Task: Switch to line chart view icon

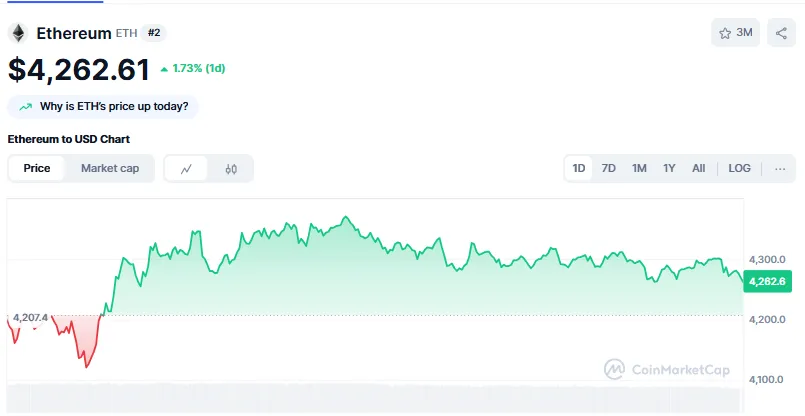Action: pos(186,169)
